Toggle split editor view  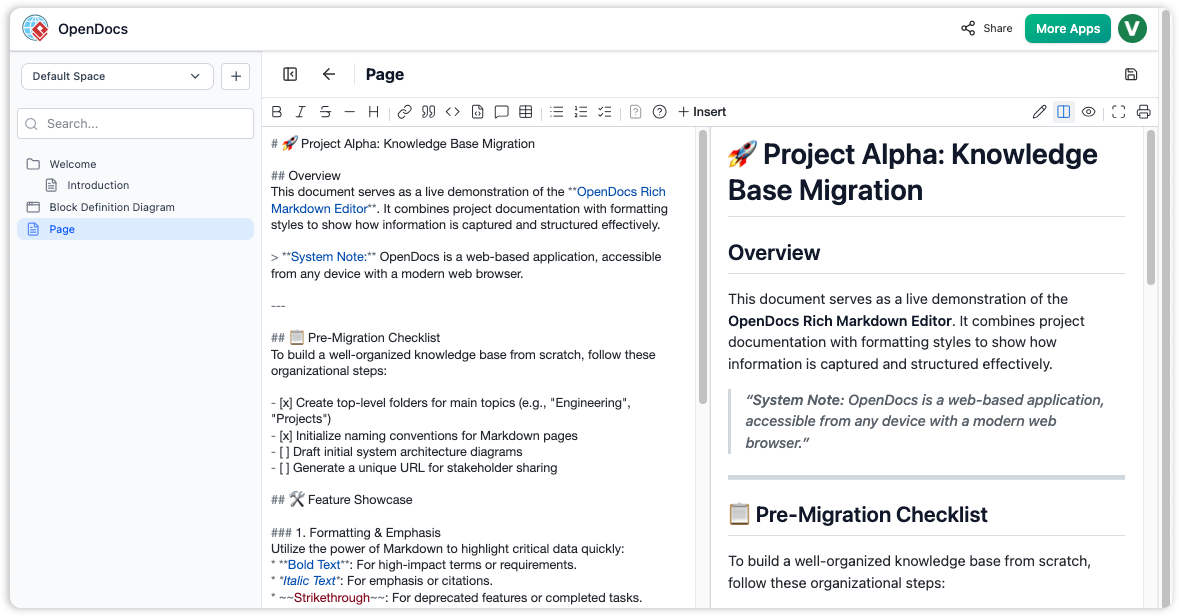point(1063,111)
